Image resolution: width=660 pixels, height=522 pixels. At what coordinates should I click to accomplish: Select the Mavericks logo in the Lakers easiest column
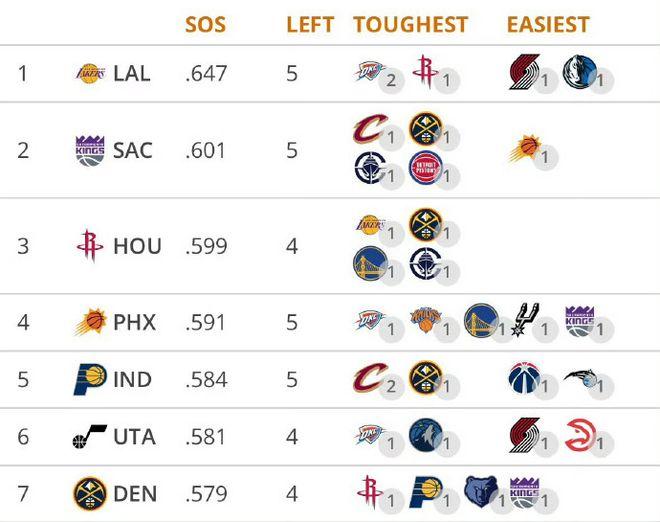coord(580,72)
